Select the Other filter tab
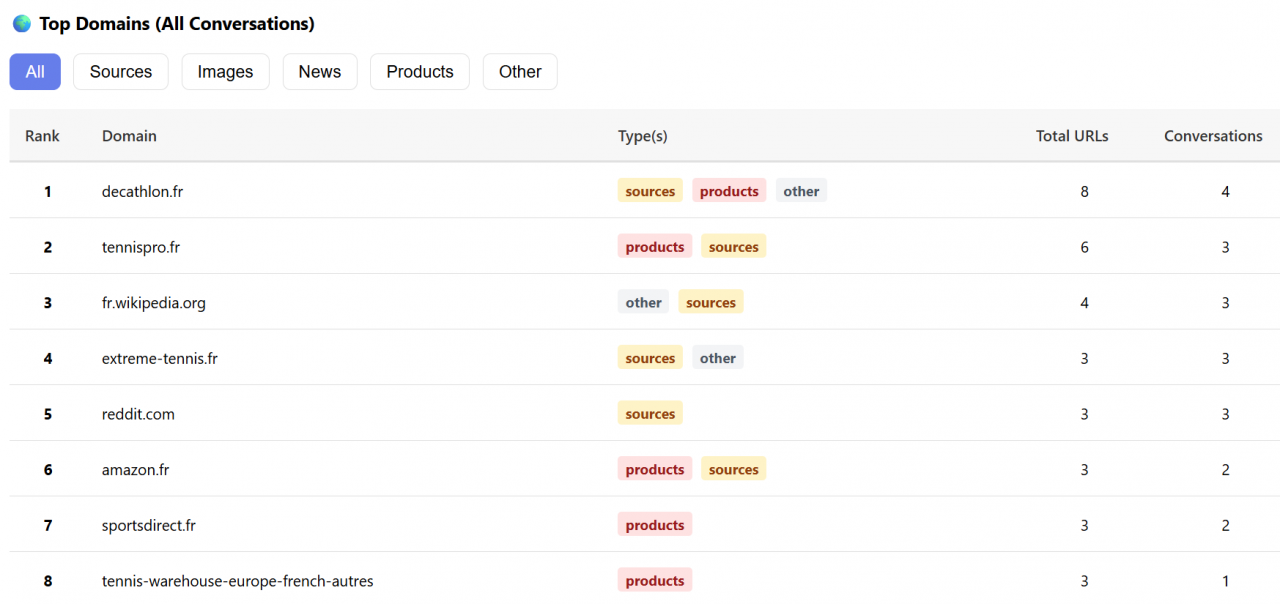 click(520, 72)
